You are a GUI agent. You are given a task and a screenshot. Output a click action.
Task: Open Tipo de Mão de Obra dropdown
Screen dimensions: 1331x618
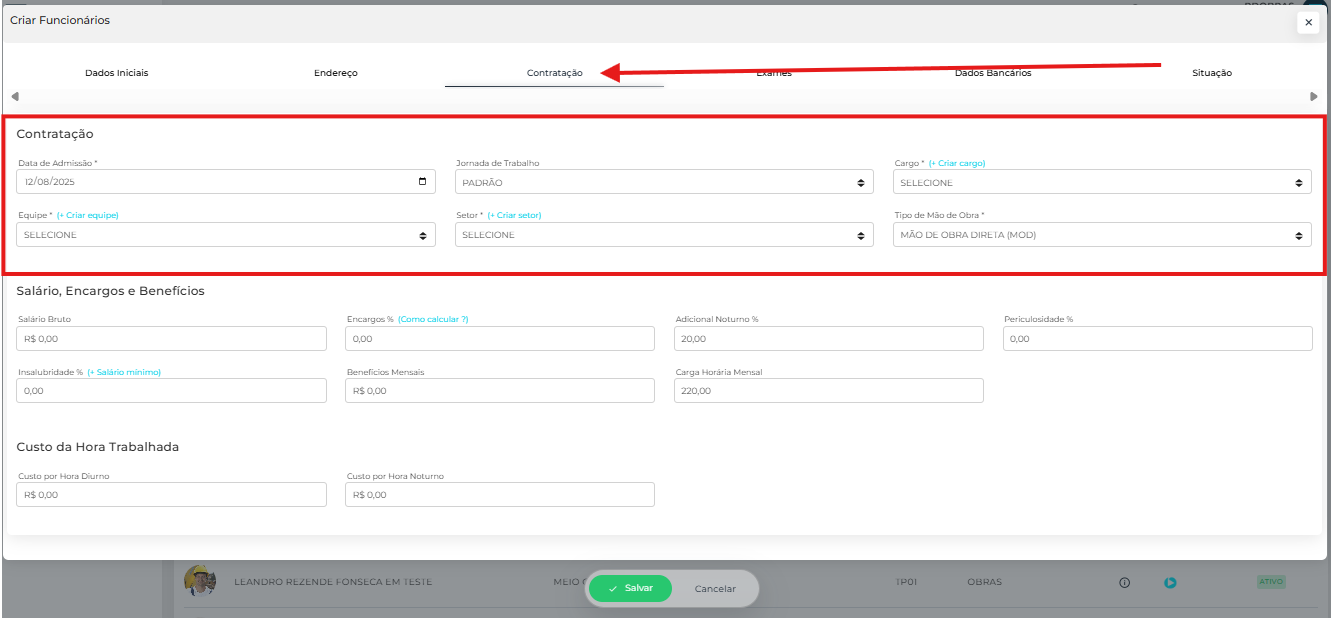pos(1102,235)
